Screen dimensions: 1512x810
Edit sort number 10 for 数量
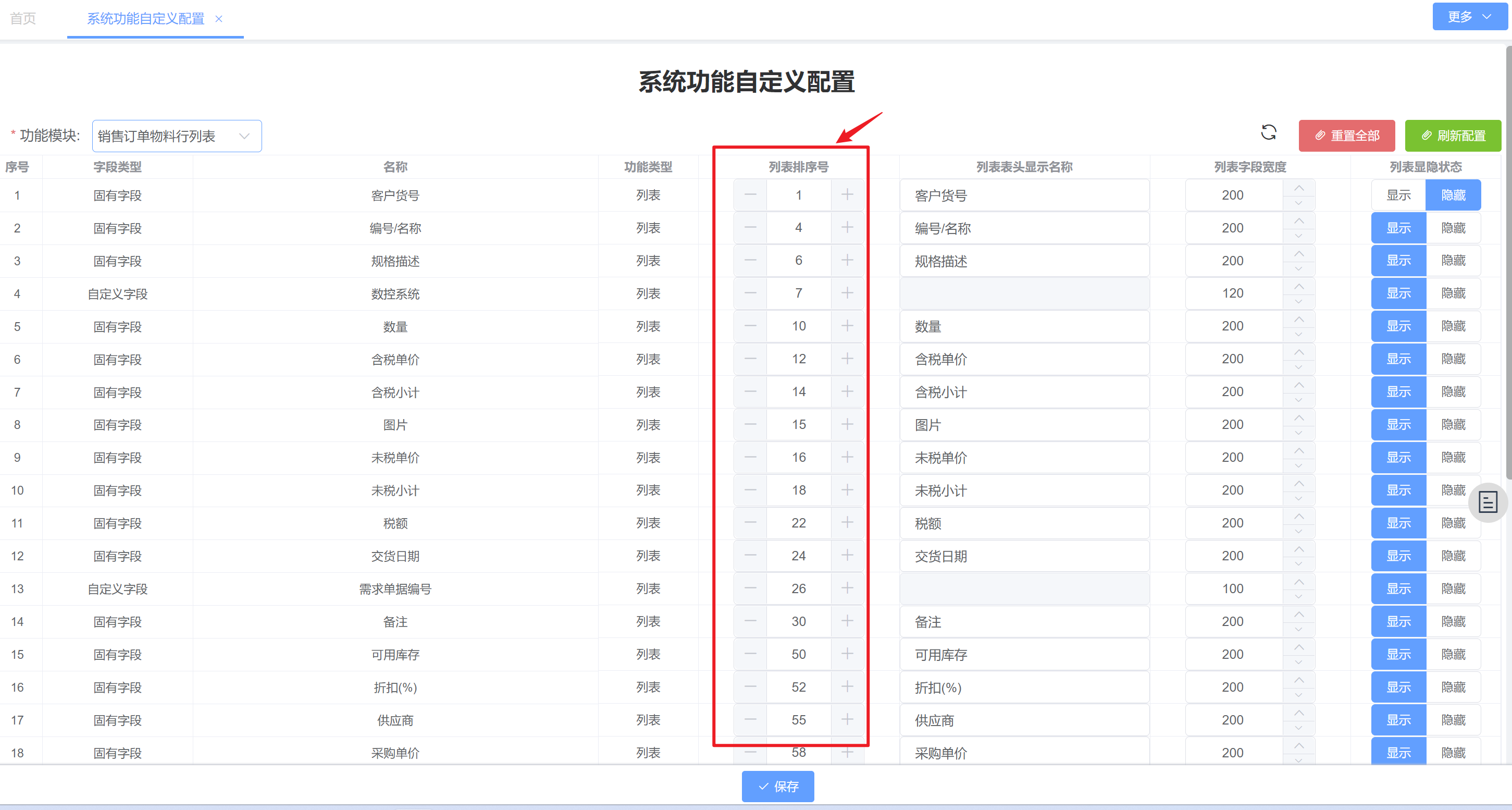coord(798,326)
